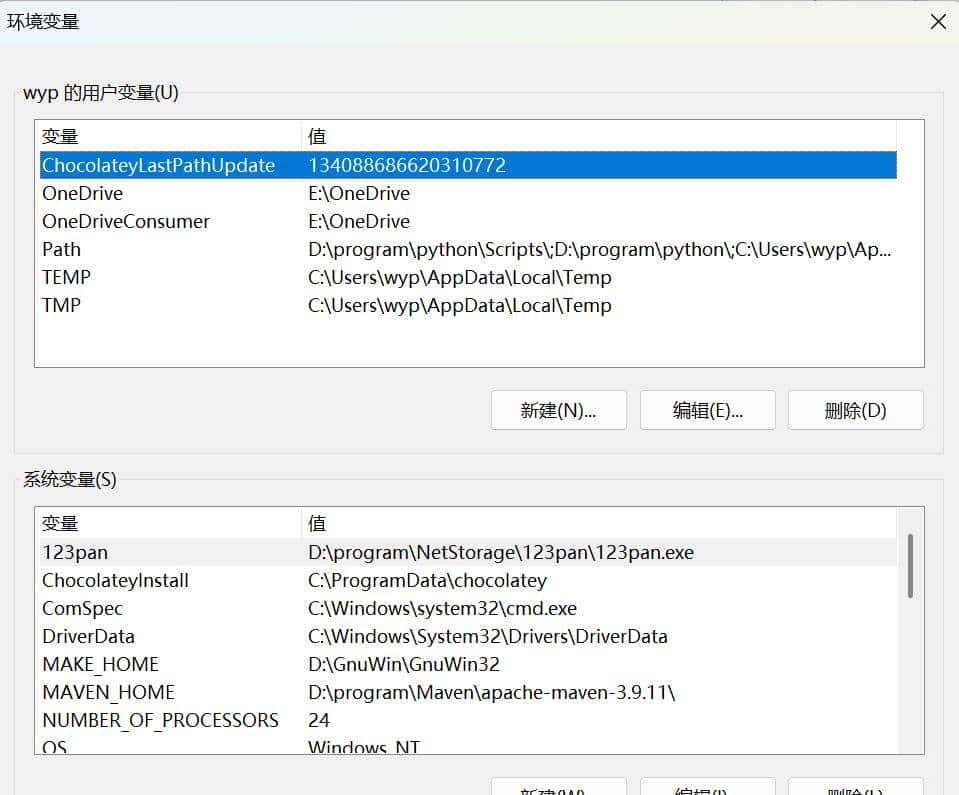Select the DriverData system variable
Image resolution: width=959 pixels, height=795 pixels.
coord(90,636)
